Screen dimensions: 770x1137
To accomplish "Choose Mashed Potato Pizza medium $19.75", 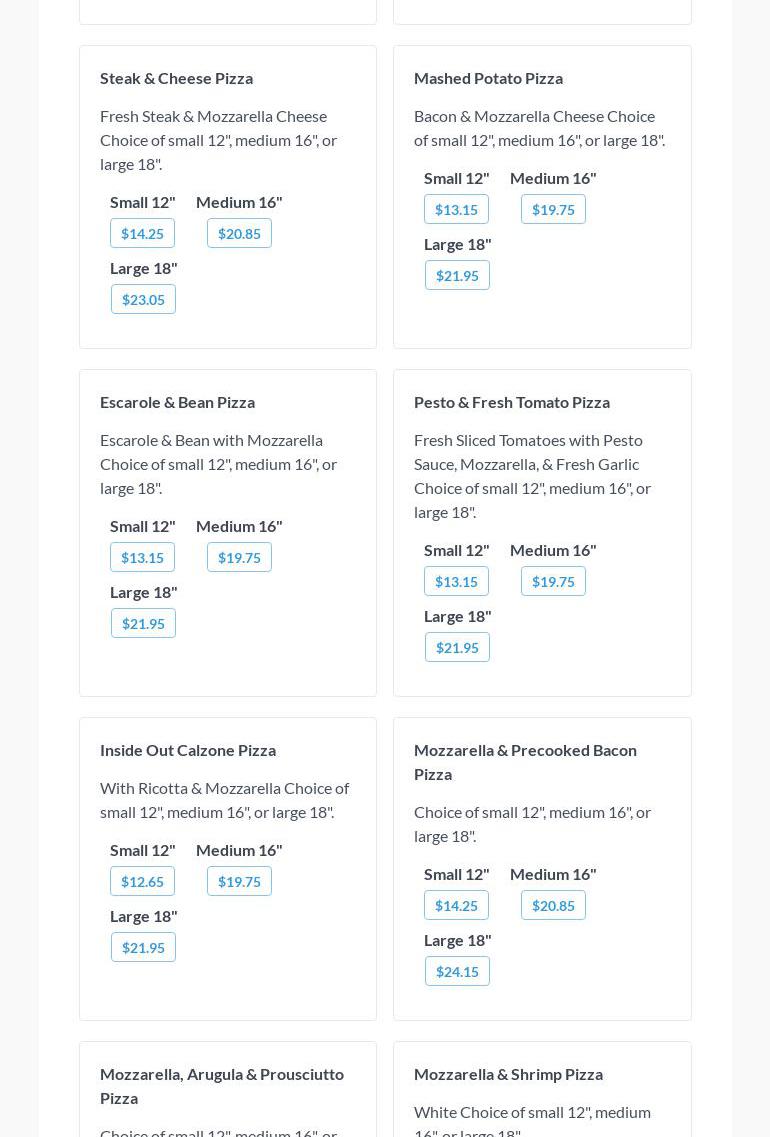I will [553, 209].
